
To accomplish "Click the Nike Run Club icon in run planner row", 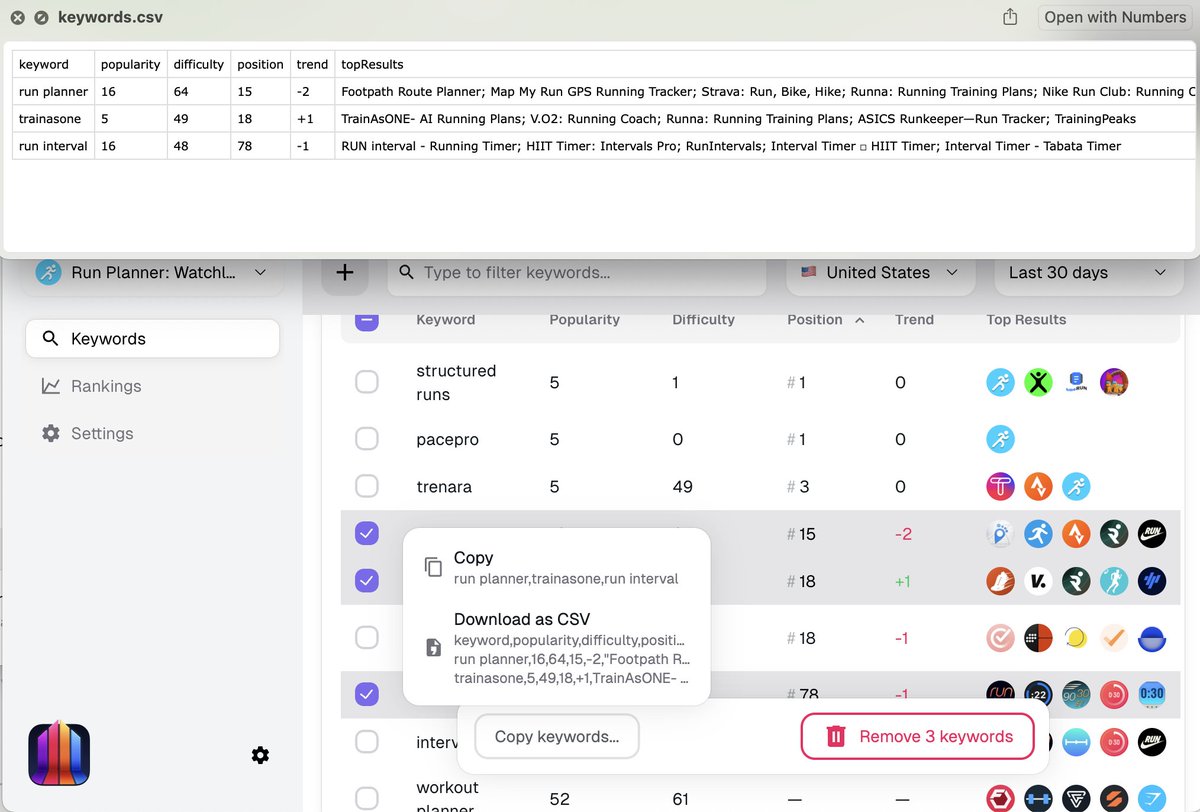I will click(1152, 534).
